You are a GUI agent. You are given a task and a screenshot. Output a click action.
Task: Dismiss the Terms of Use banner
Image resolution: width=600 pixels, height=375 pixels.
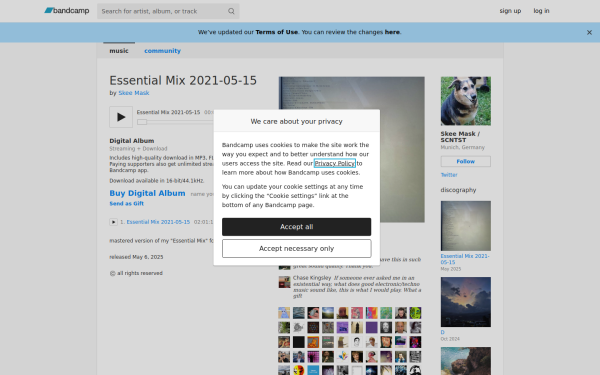[589, 33]
